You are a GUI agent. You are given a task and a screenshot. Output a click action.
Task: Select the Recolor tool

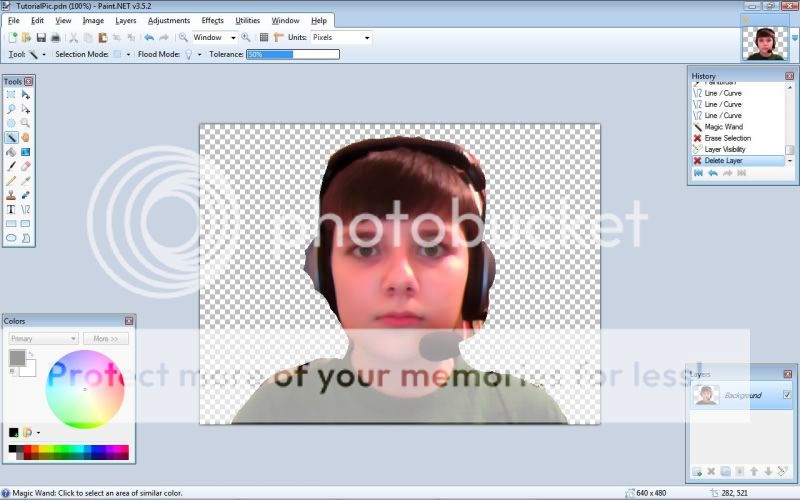(x=25, y=195)
